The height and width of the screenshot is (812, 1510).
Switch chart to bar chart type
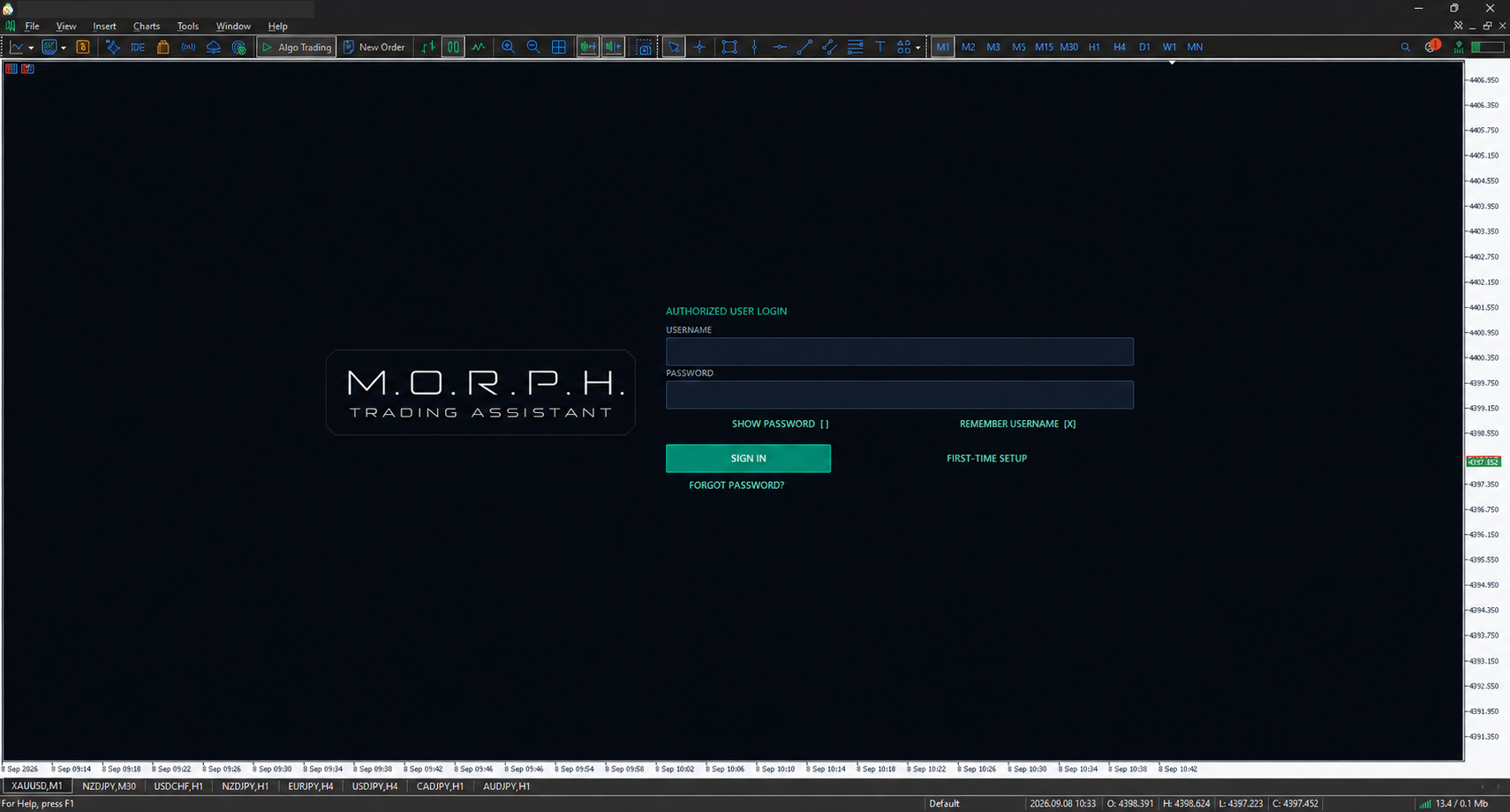(x=428, y=47)
